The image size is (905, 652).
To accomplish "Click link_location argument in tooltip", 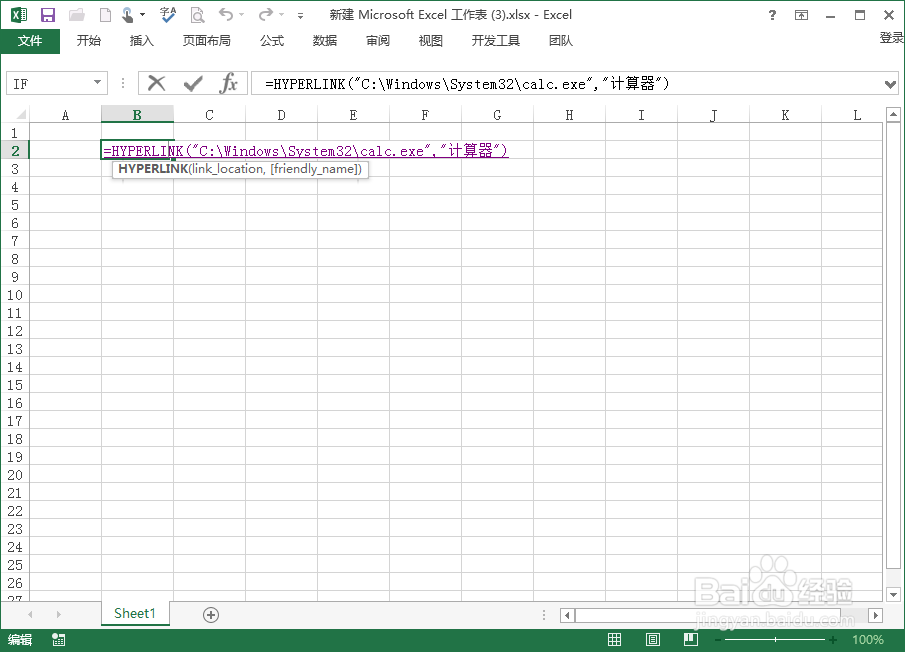I will tap(227, 169).
